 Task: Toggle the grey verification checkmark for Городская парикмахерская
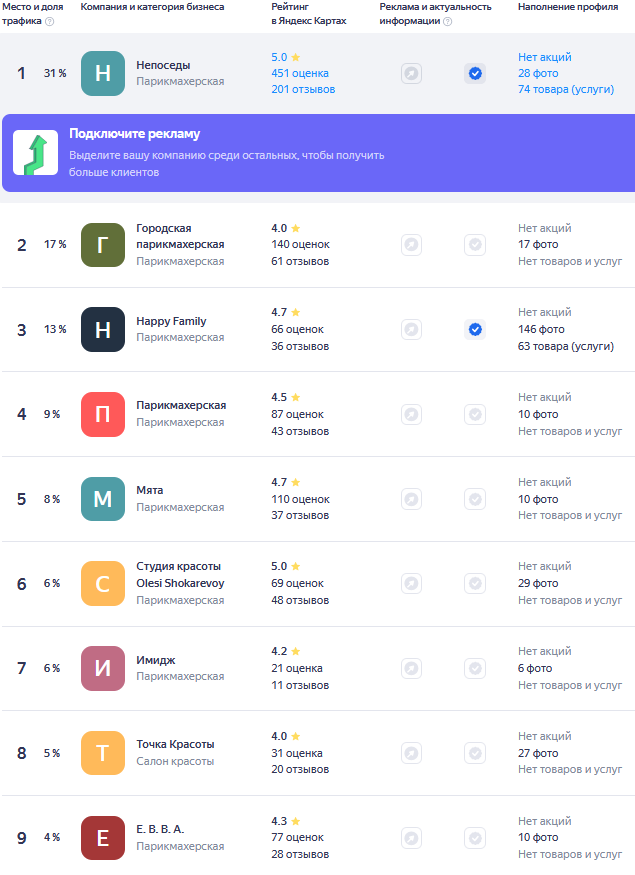475,244
